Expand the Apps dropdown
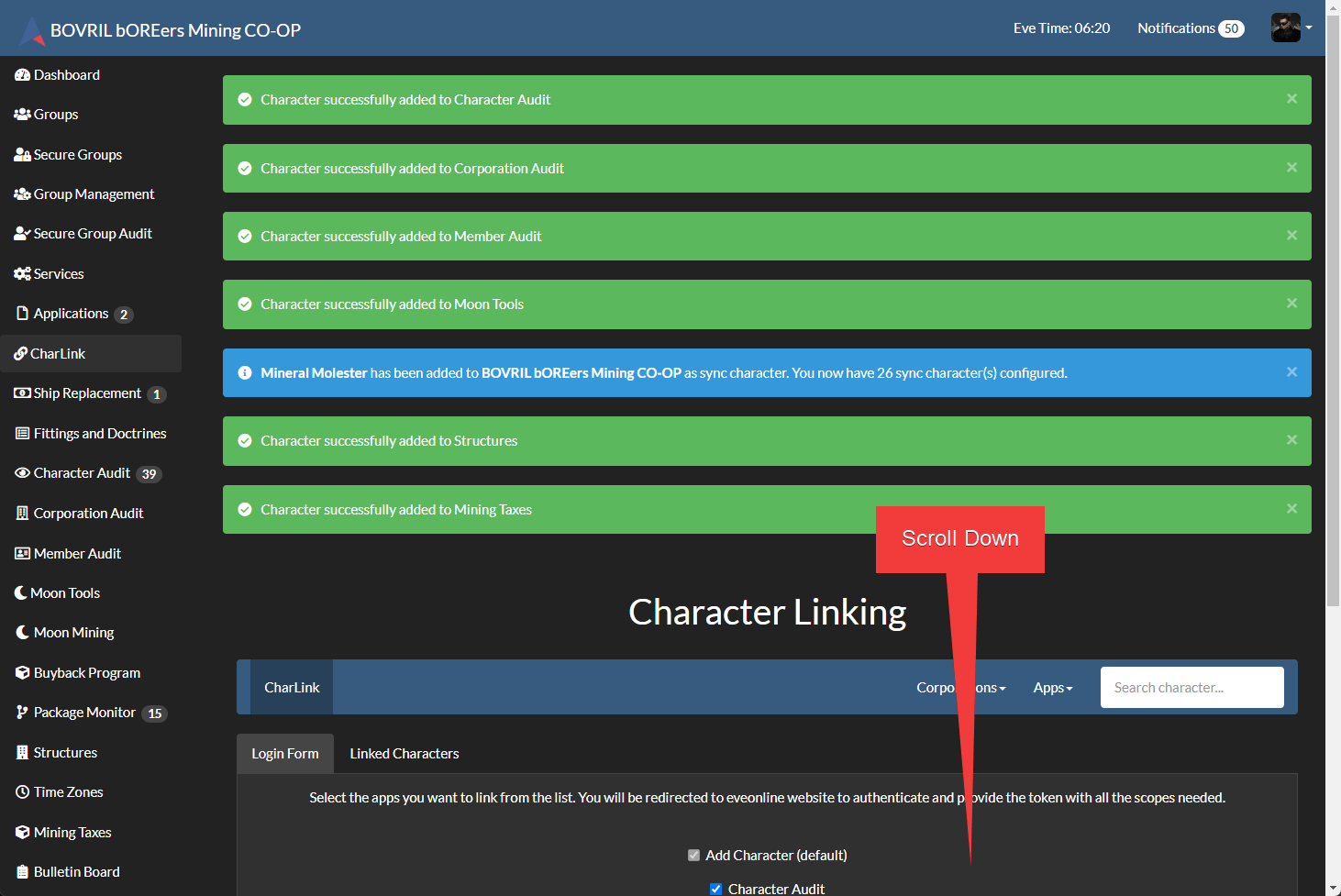1341x896 pixels. [1052, 687]
